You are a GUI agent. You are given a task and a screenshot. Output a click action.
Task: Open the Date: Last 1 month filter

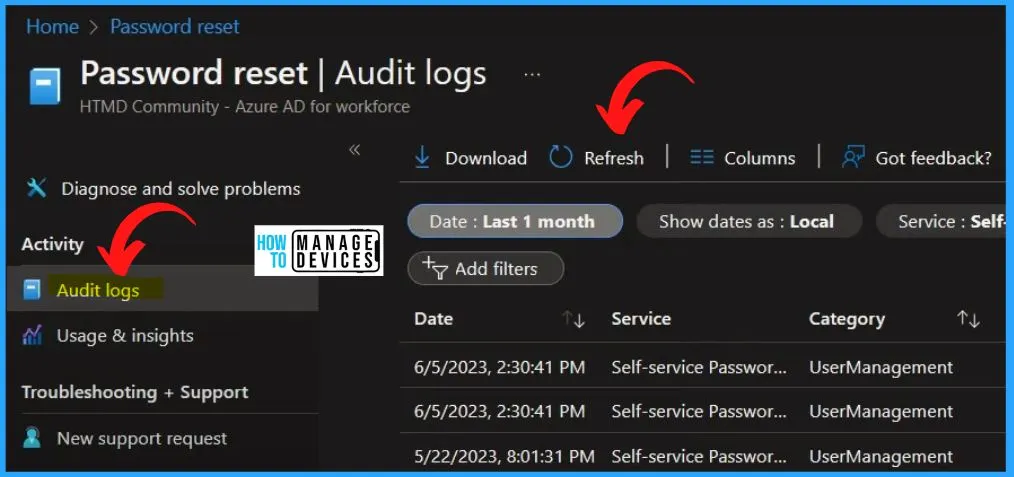click(515, 221)
